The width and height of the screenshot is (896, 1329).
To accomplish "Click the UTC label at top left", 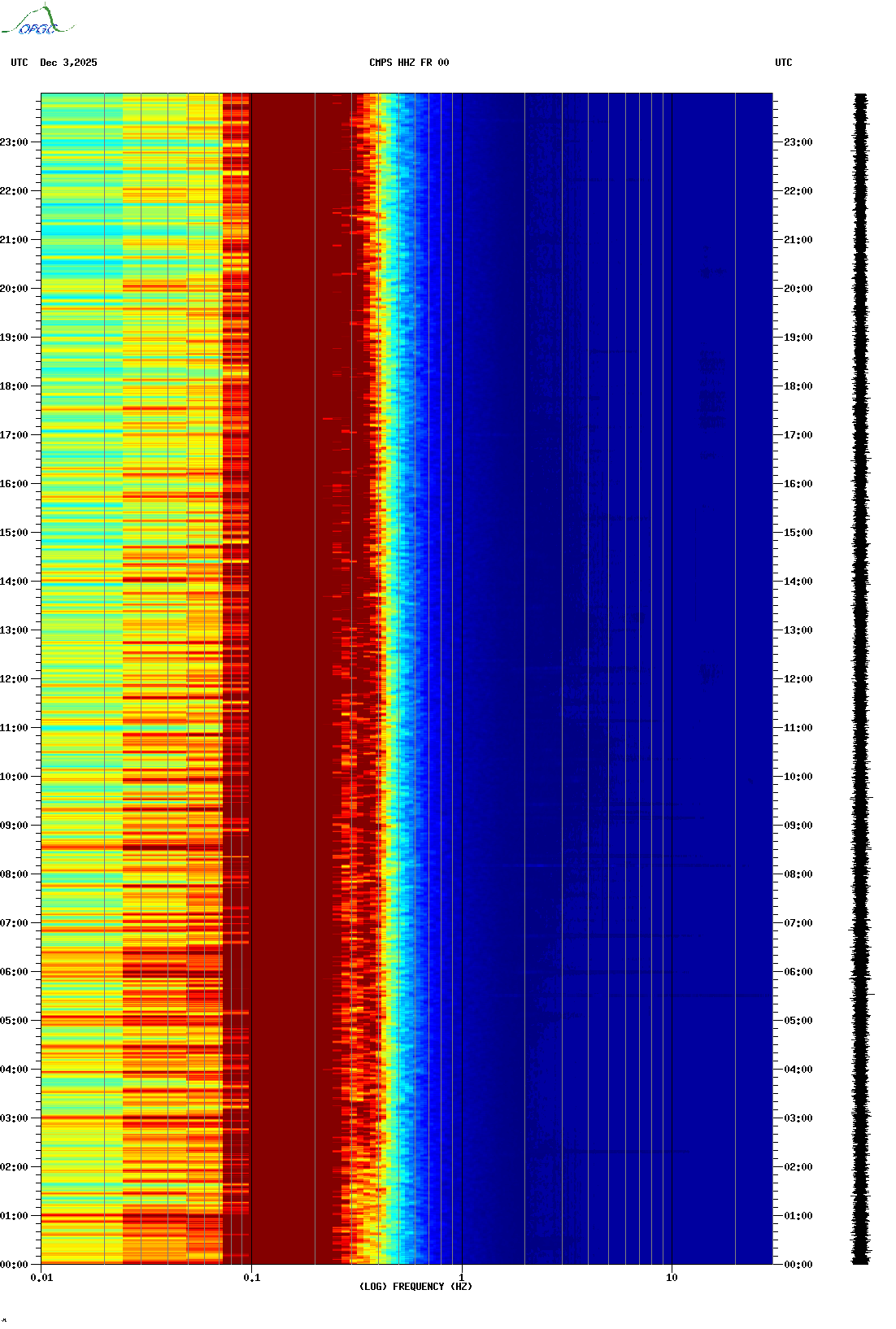I will (20, 63).
